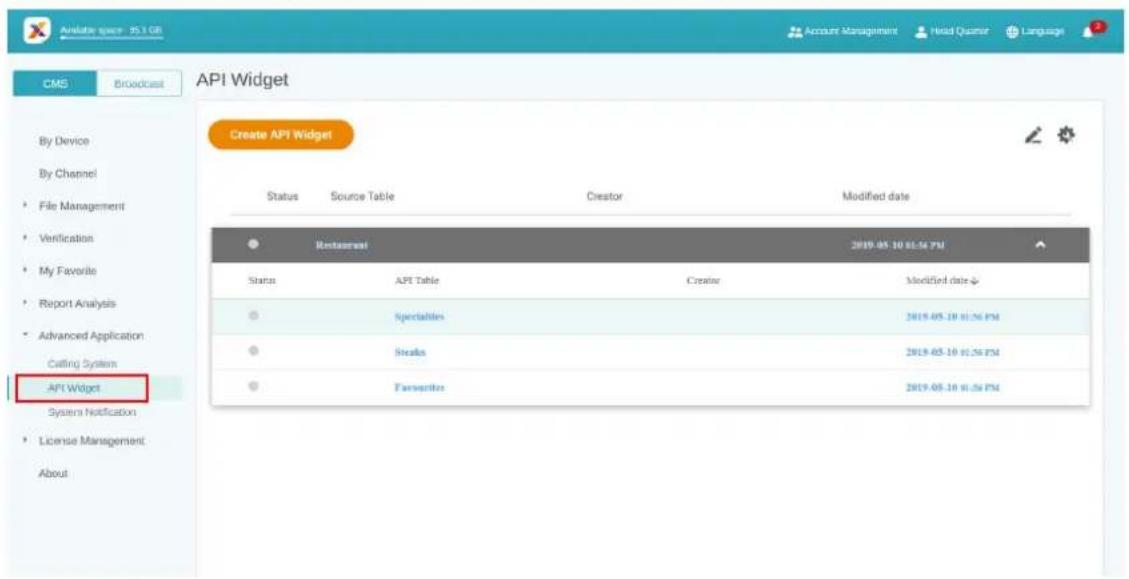1129x579 pixels.
Task: Toggle status dot of Steaks row
Action: pos(253,351)
